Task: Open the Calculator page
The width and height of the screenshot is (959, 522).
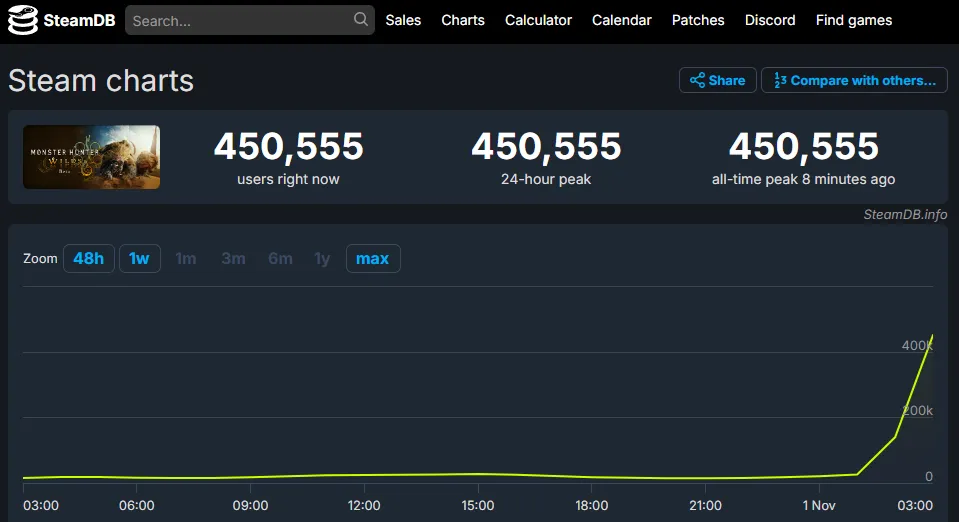Action: [x=538, y=20]
